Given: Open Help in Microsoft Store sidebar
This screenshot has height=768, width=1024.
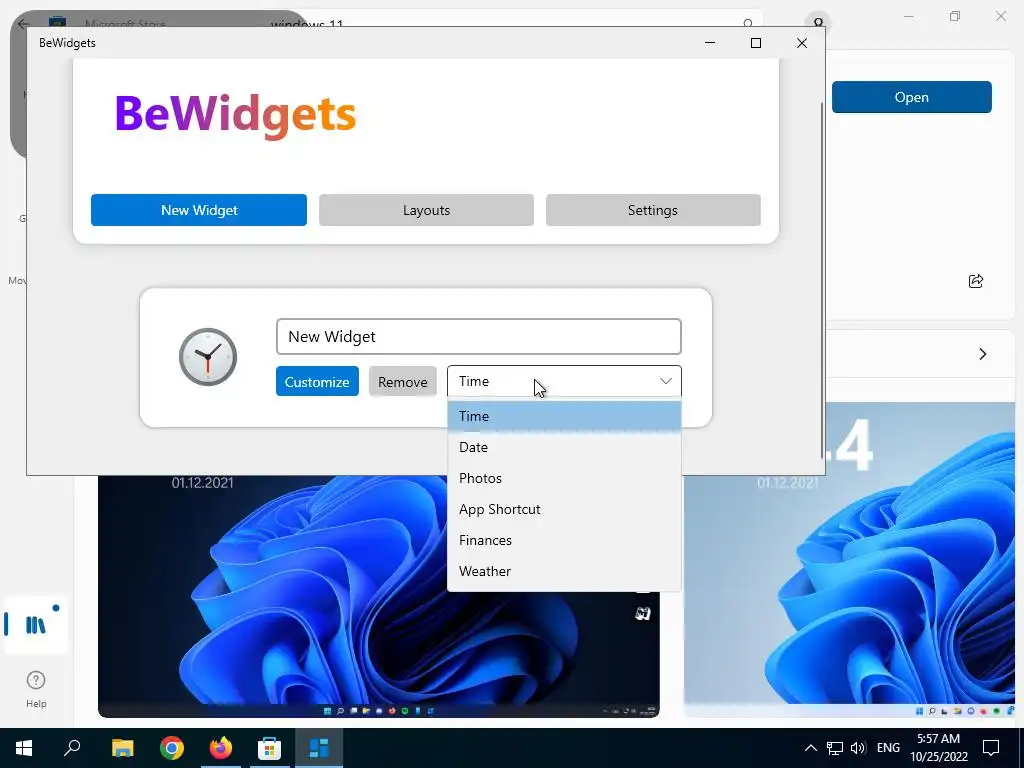Looking at the screenshot, I should 36,689.
